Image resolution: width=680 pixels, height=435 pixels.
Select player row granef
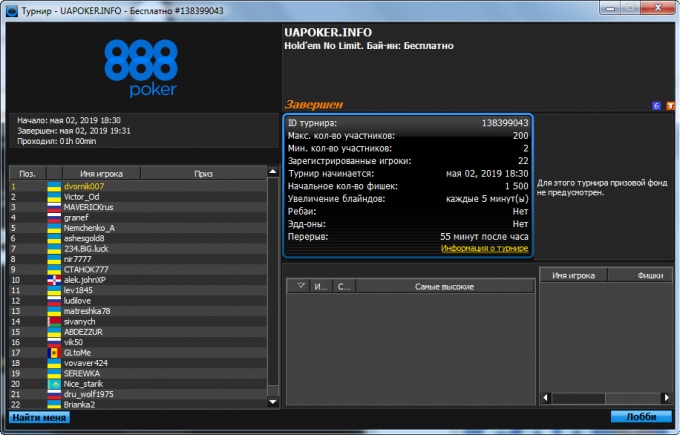tap(138, 218)
